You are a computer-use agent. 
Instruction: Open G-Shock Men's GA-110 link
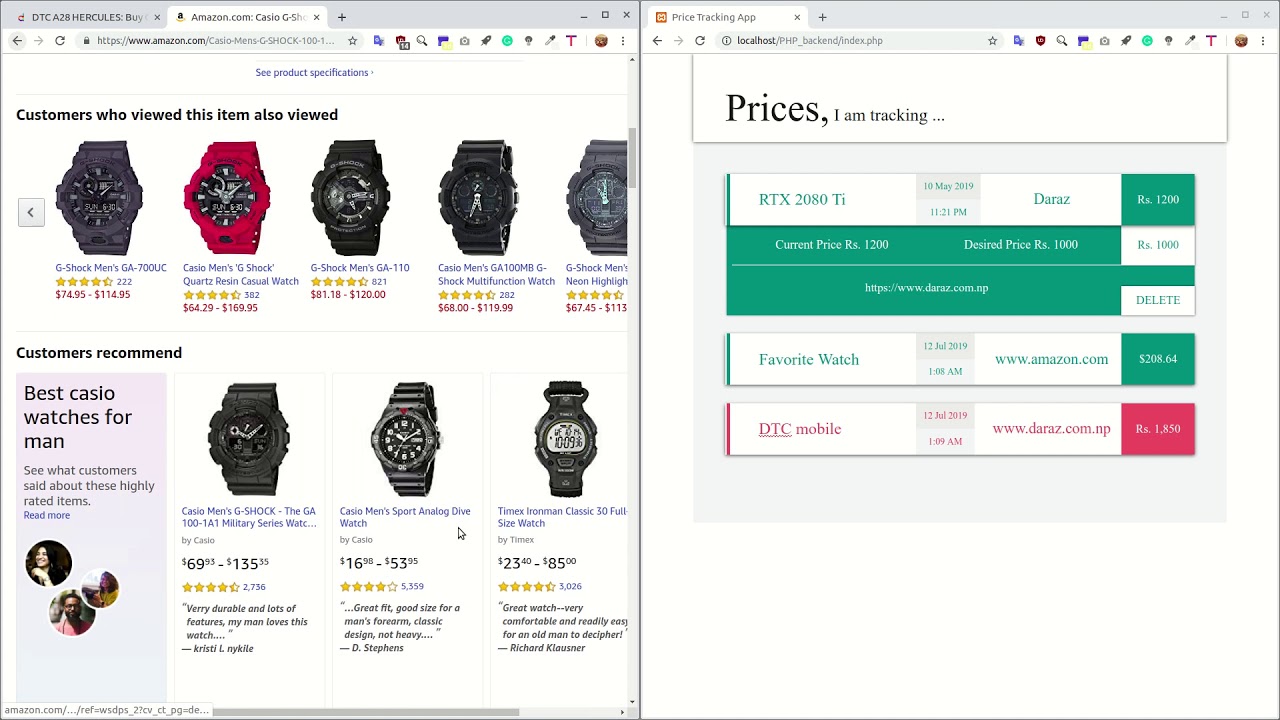coord(360,268)
